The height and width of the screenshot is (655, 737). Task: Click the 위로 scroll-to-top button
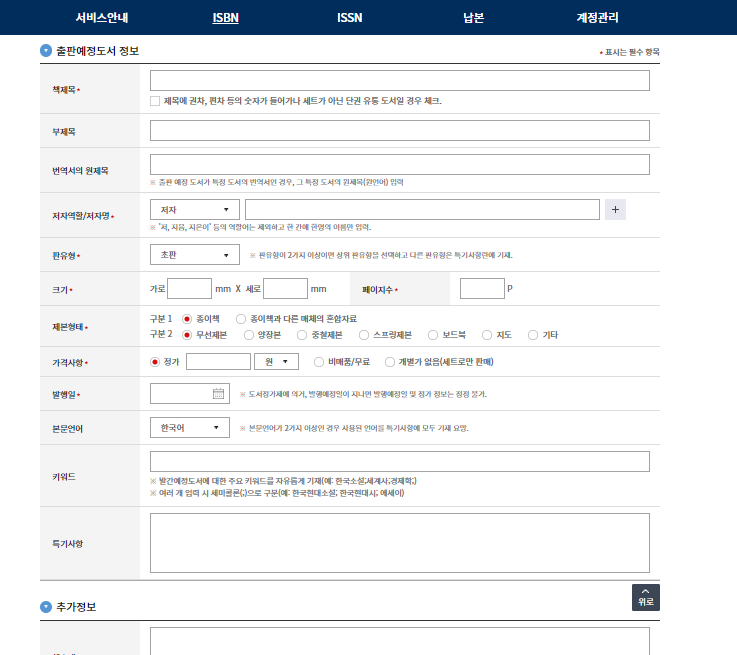pos(645,597)
